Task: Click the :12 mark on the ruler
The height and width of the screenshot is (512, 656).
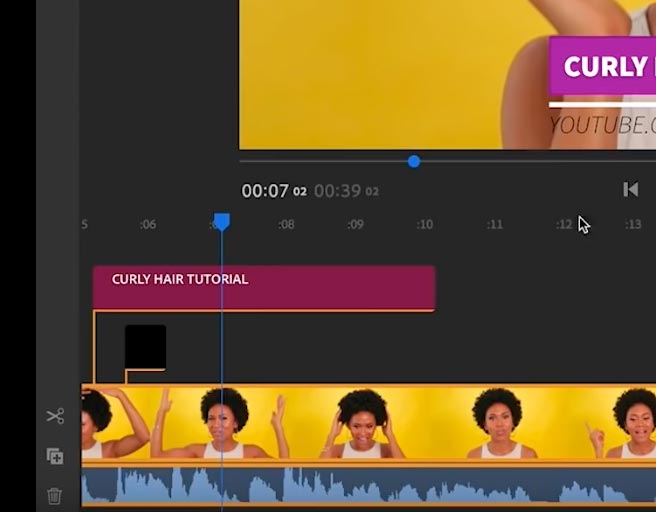Action: click(564, 225)
